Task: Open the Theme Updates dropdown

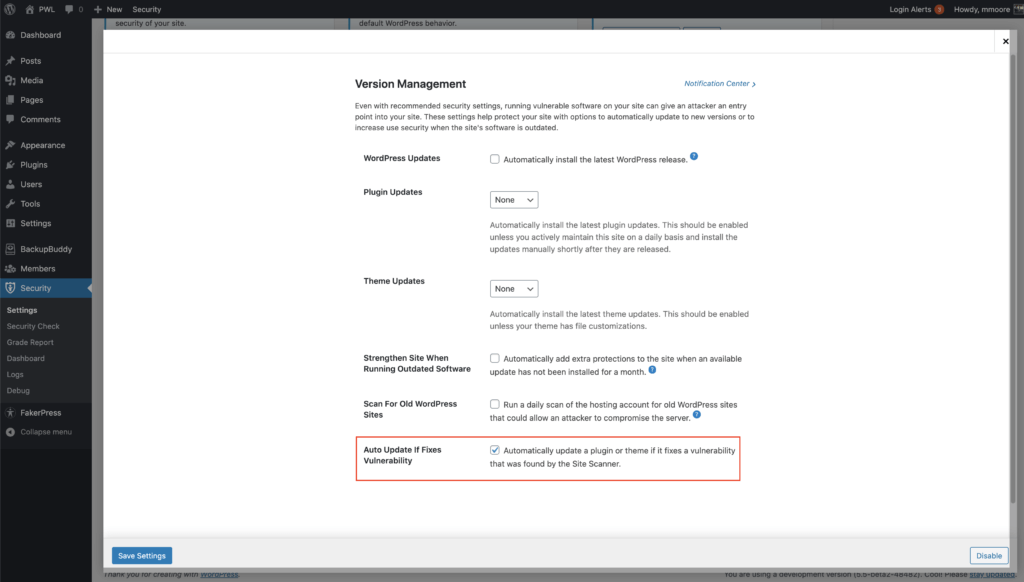Action: pos(514,289)
